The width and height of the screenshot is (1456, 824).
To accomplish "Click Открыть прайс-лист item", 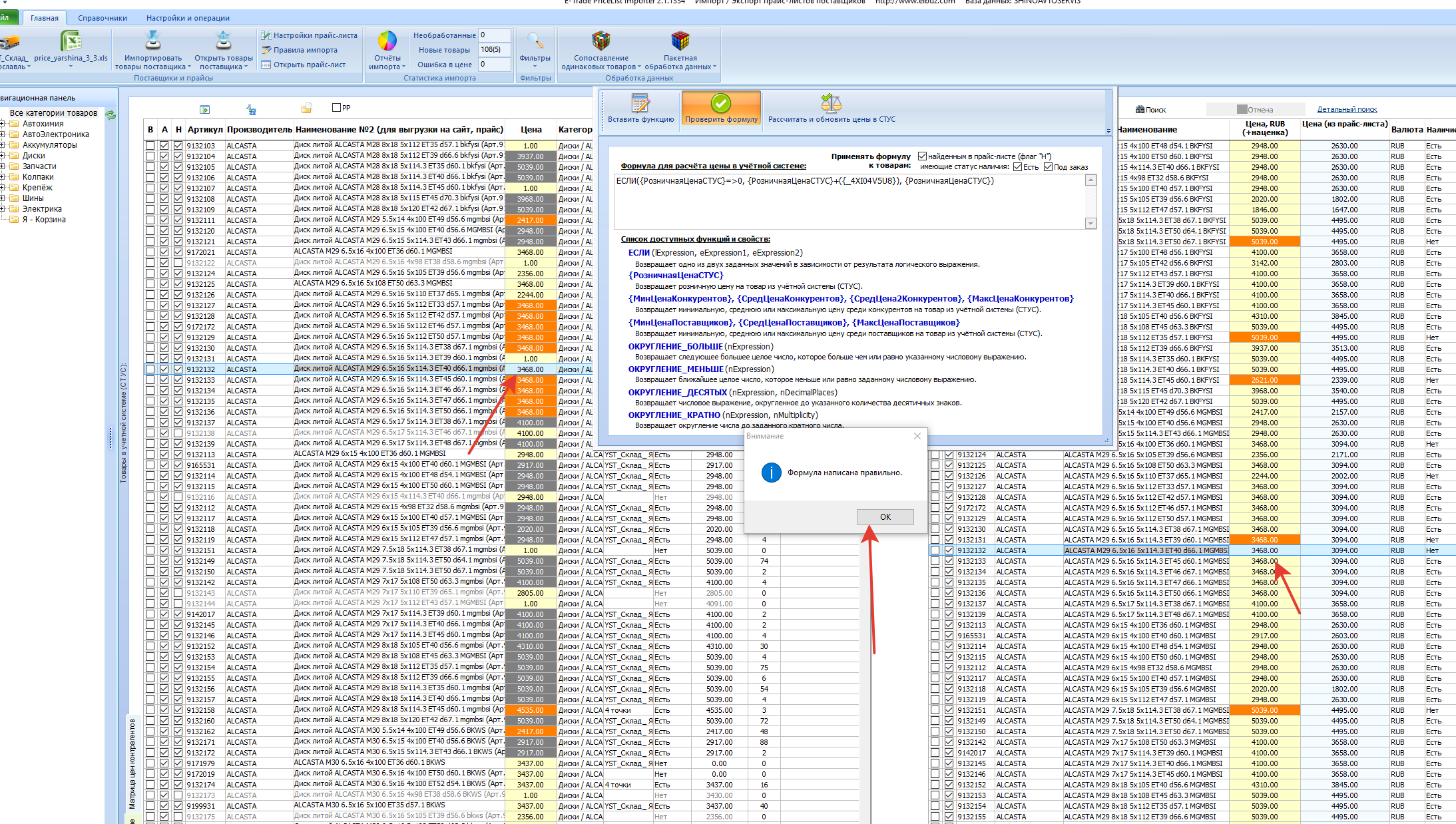I will 304,65.
